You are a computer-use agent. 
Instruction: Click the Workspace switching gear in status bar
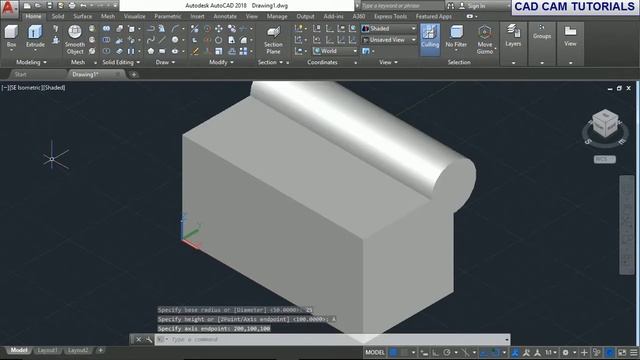(x=565, y=352)
